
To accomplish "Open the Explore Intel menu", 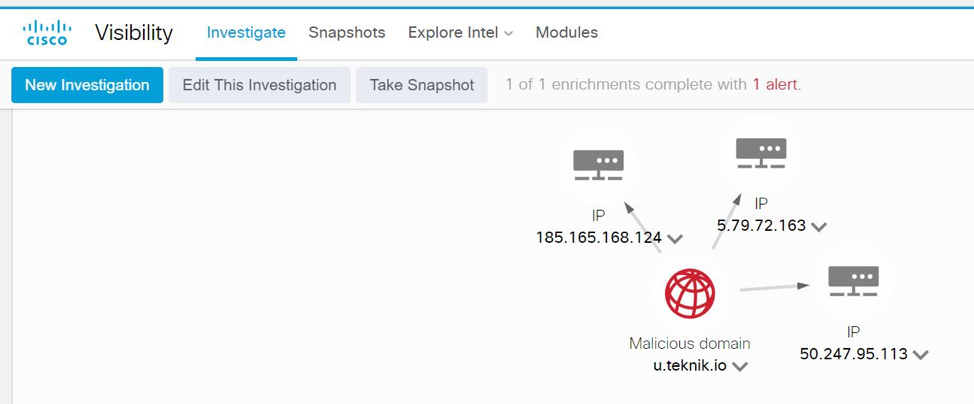I will pyautogui.click(x=460, y=32).
